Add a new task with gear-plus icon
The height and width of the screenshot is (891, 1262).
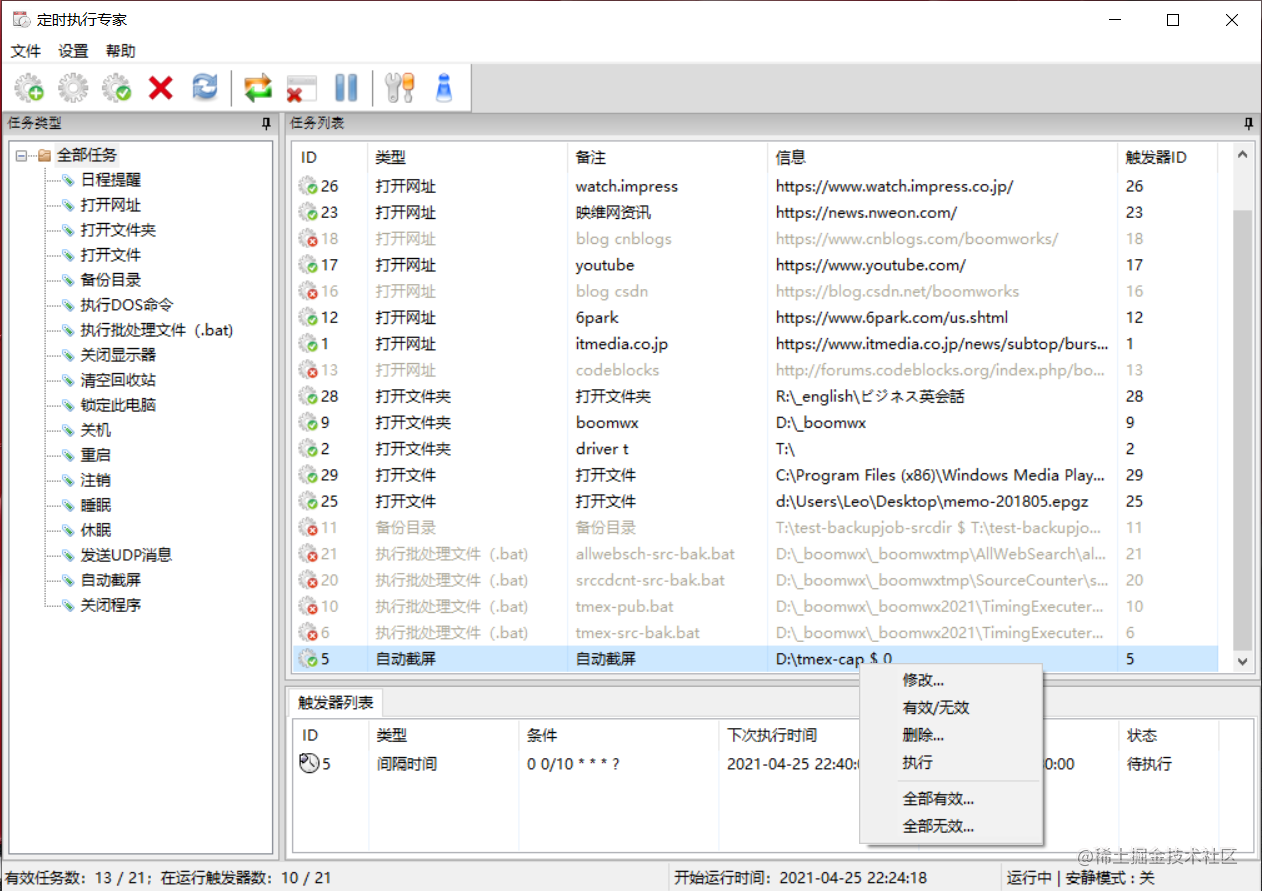[x=29, y=88]
